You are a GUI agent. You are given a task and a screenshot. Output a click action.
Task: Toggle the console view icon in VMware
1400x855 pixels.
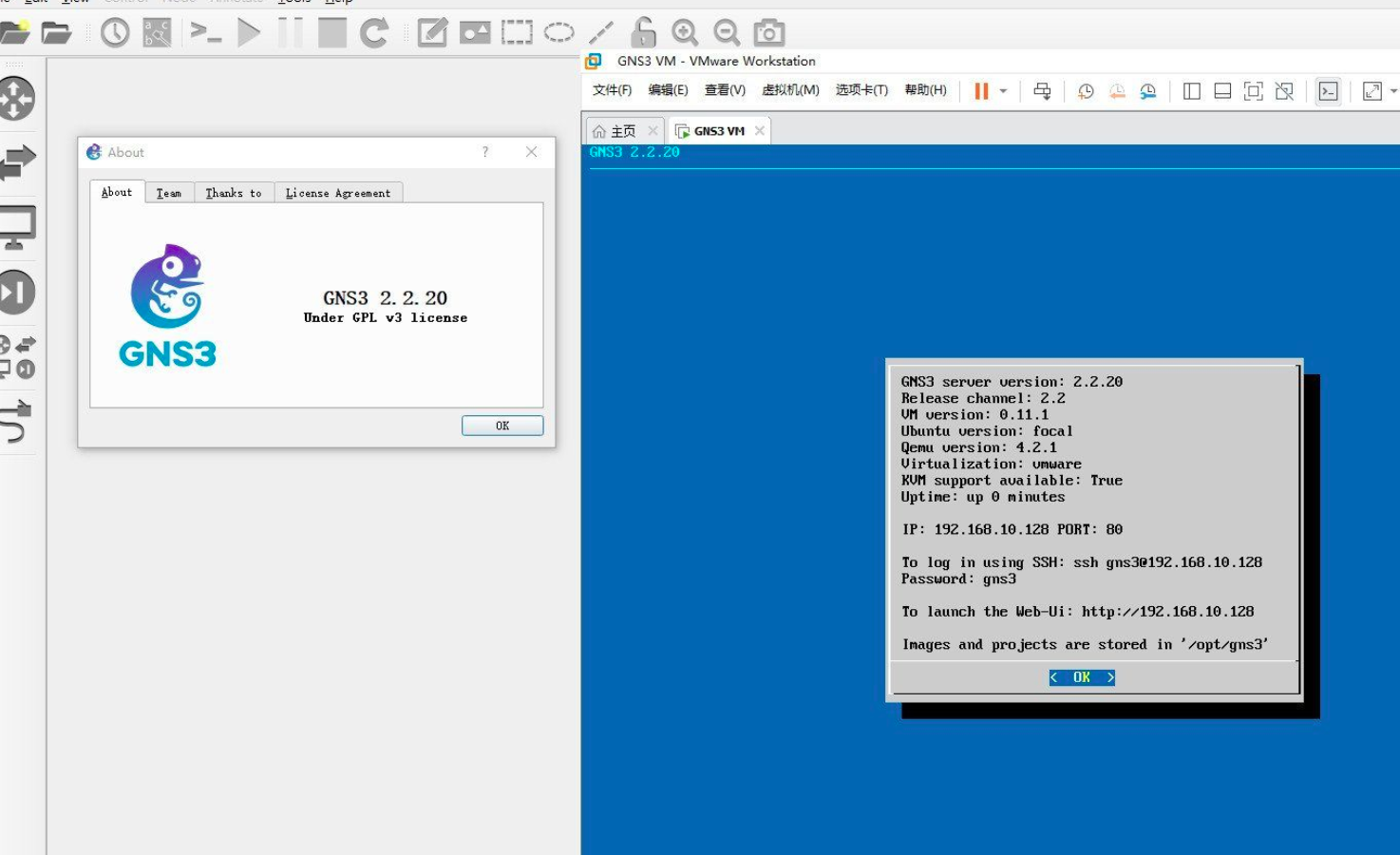point(1329,91)
